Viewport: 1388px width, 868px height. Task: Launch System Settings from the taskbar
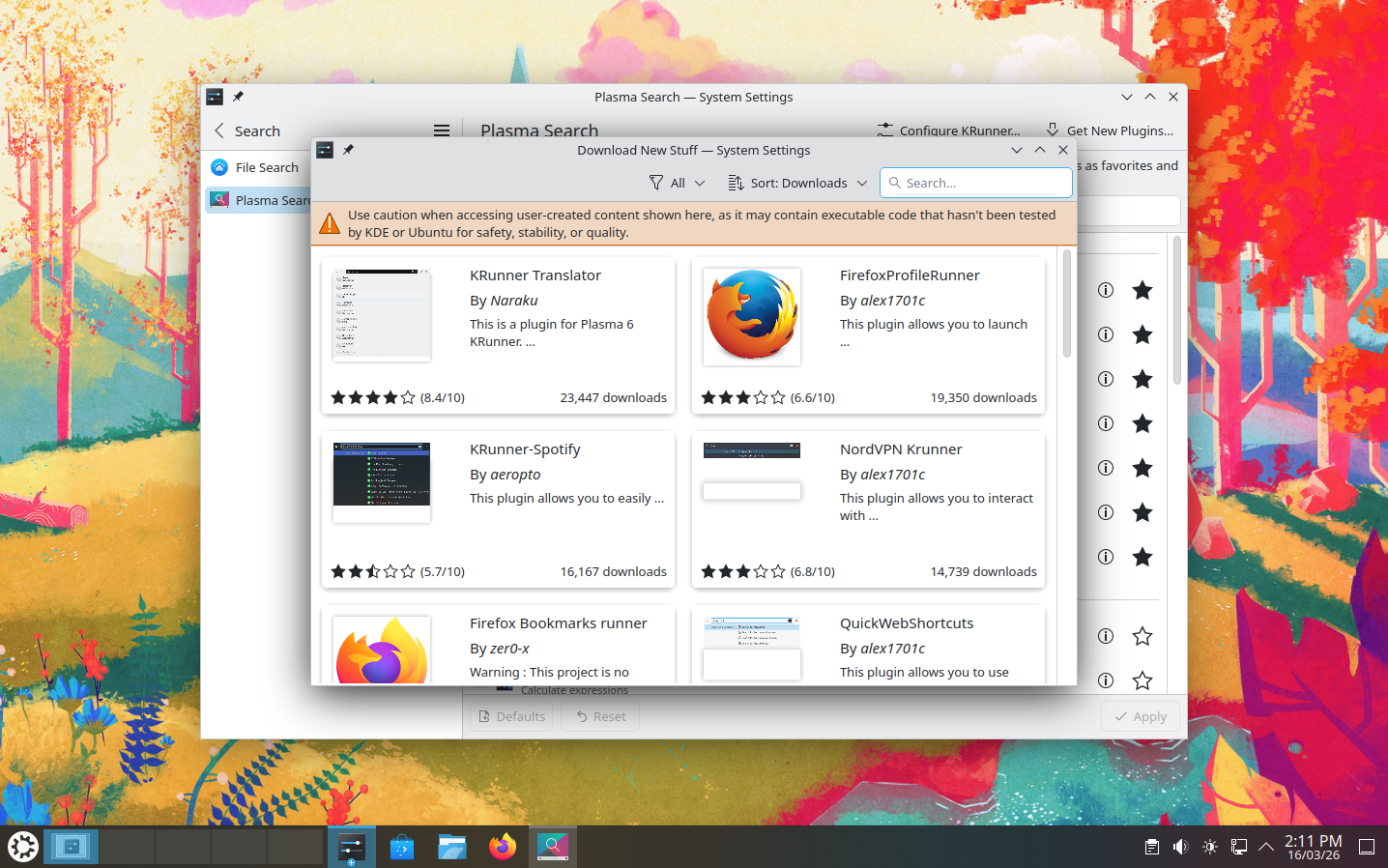(351, 847)
